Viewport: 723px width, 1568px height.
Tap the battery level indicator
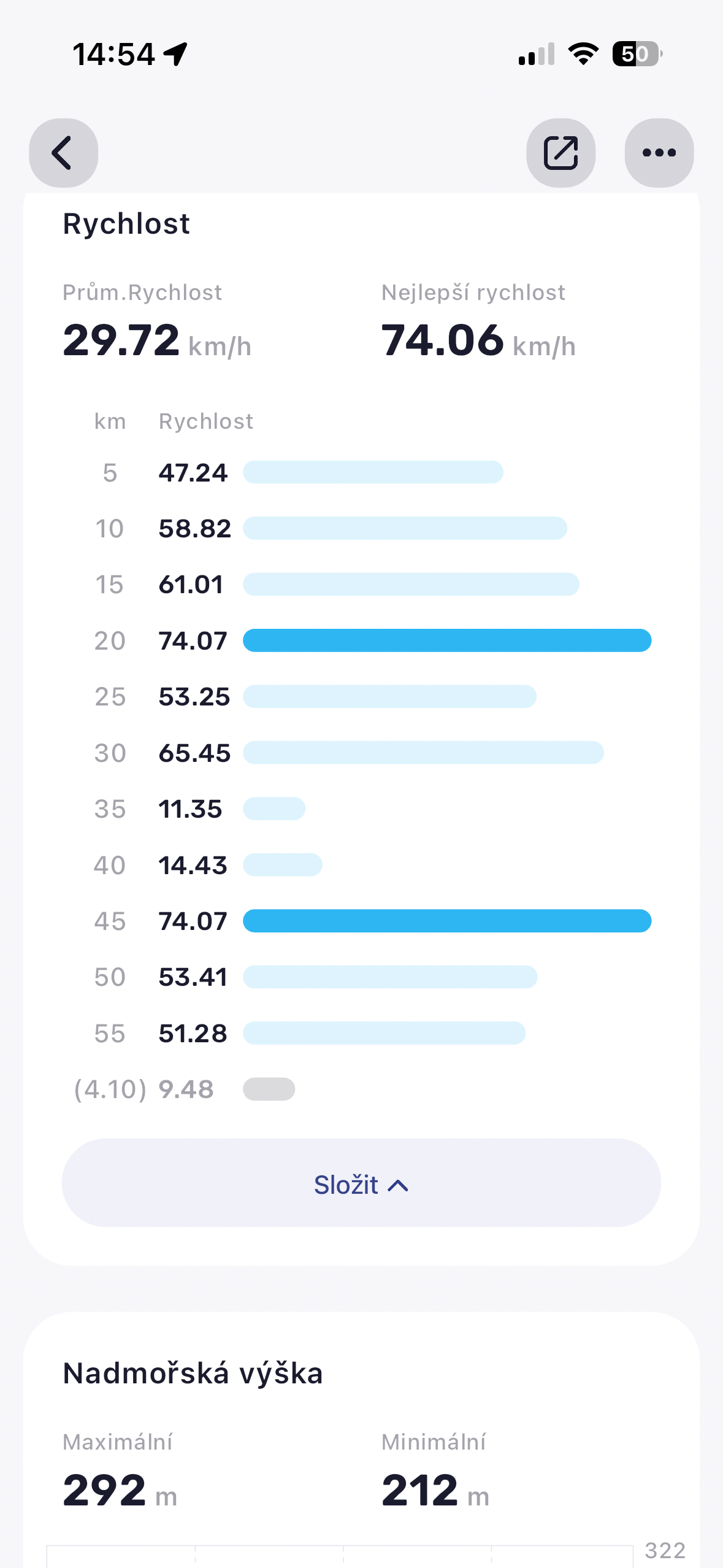coord(637,54)
